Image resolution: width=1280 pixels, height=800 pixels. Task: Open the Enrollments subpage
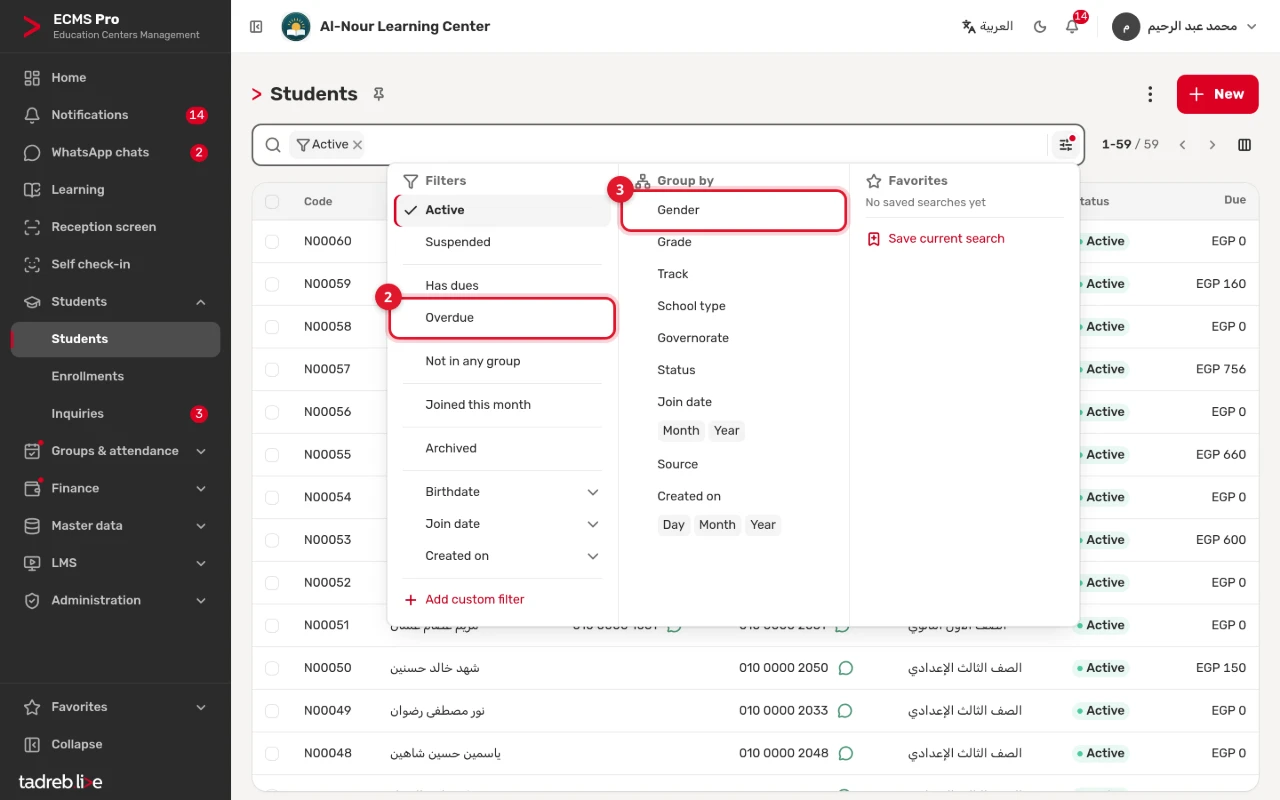(115, 376)
